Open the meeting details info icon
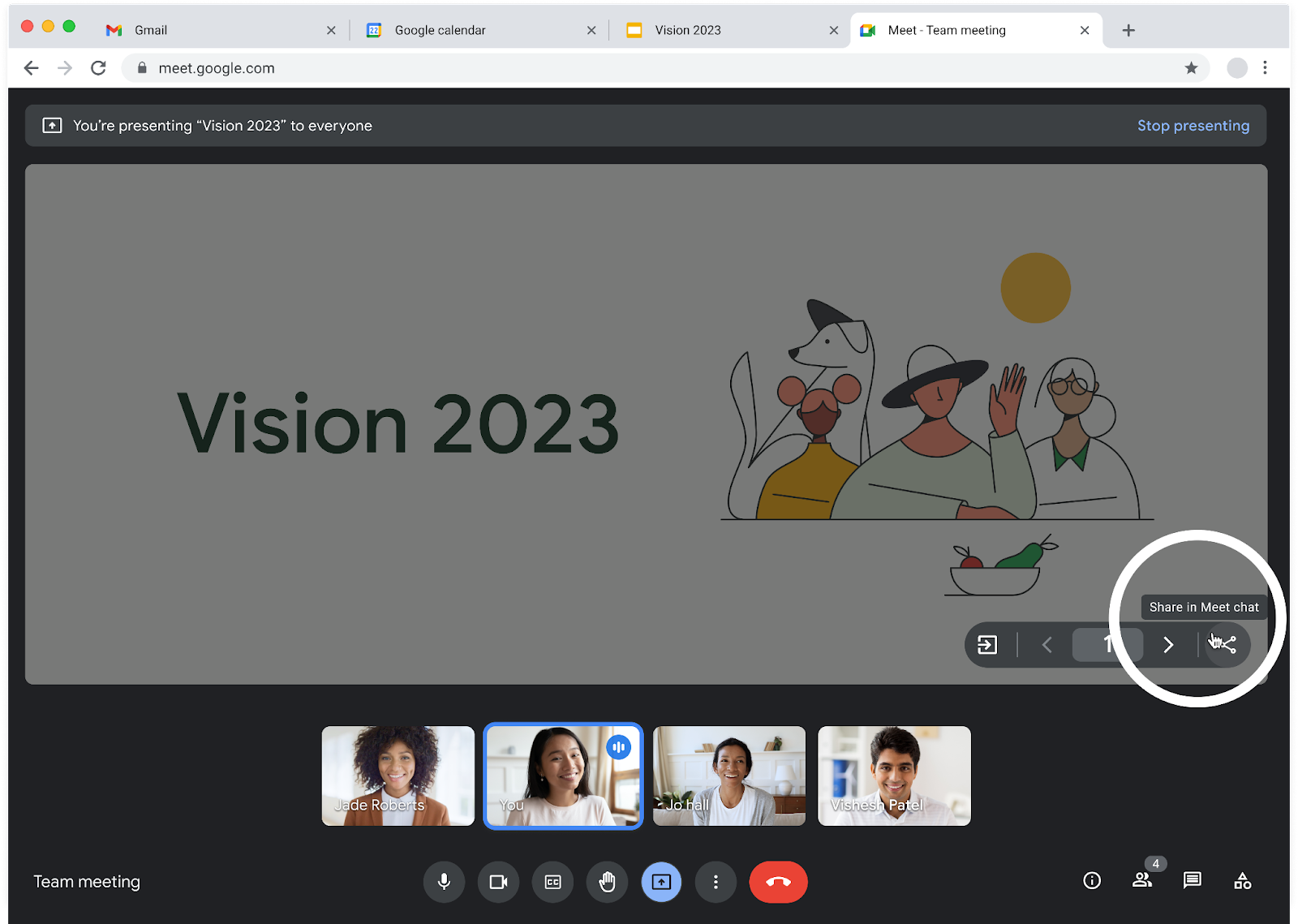The height and width of the screenshot is (924, 1298). coord(1092,881)
